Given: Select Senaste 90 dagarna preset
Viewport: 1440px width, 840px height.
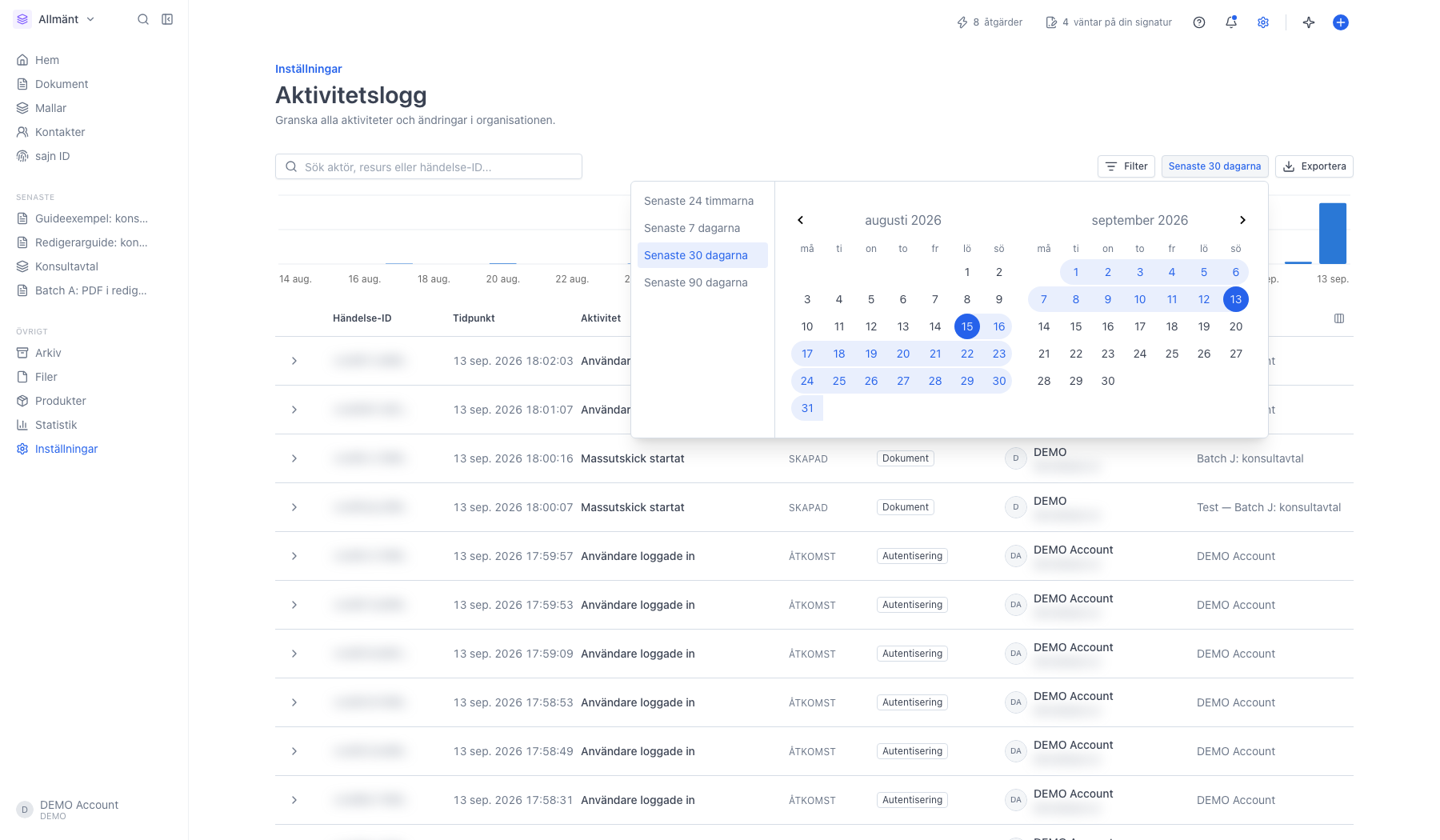Looking at the screenshot, I should [702, 282].
